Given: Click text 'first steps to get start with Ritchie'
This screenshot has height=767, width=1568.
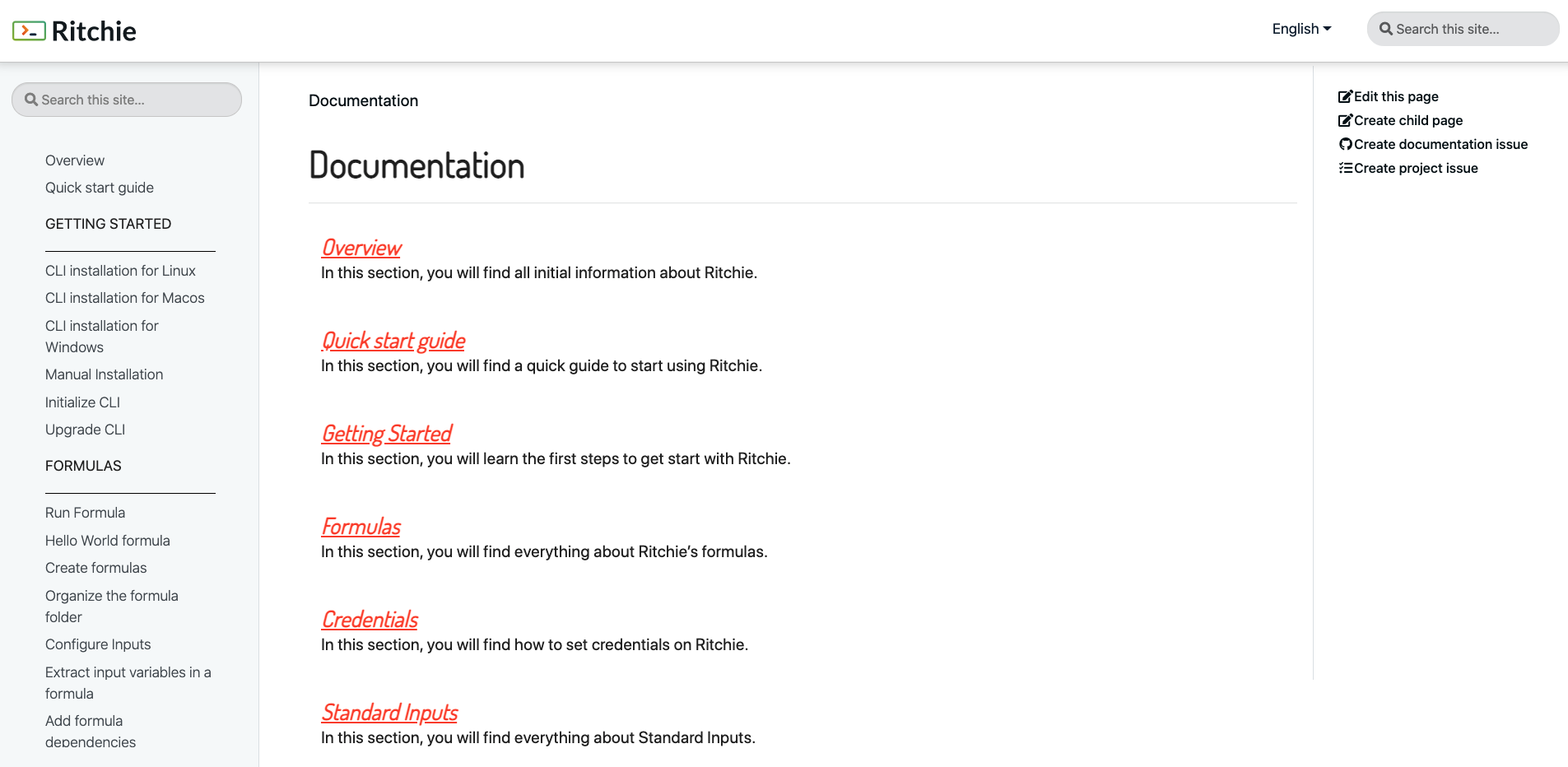Looking at the screenshot, I should (x=668, y=458).
